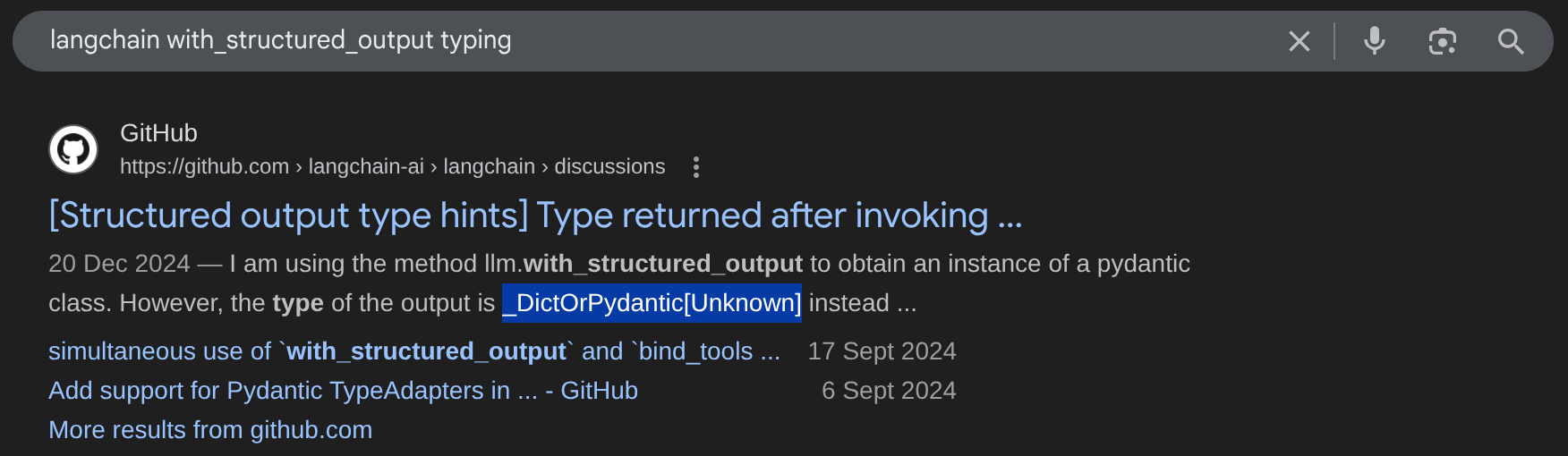This screenshot has height=456, width=1568.
Task: Focus the search box containing the langchain query
Action: 626,41
